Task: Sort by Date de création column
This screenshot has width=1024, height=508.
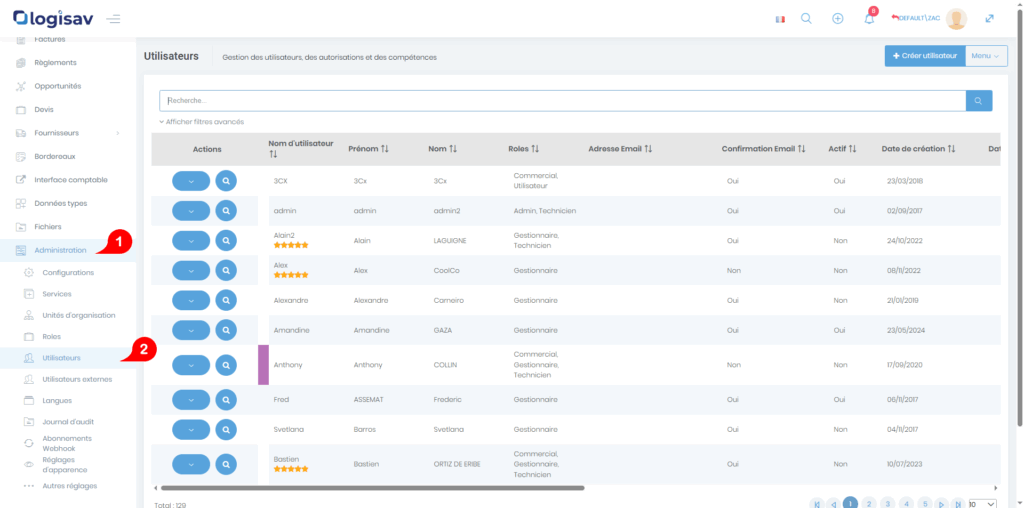Action: (918, 149)
